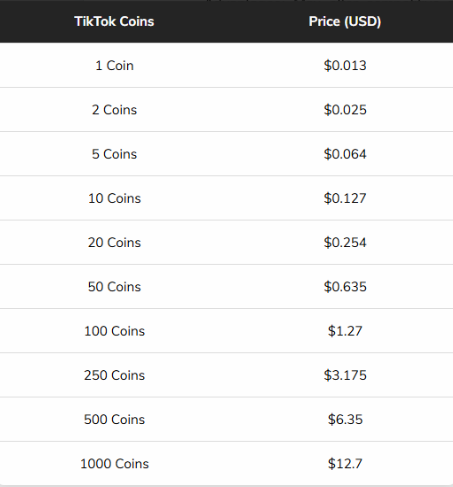The image size is (453, 487).
Task: Click the 50 Coins row label
Action: pyautogui.click(x=114, y=287)
